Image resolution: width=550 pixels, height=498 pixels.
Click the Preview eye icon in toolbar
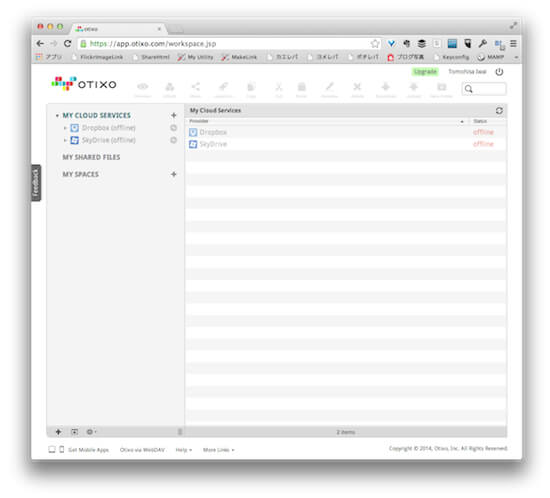(142, 87)
